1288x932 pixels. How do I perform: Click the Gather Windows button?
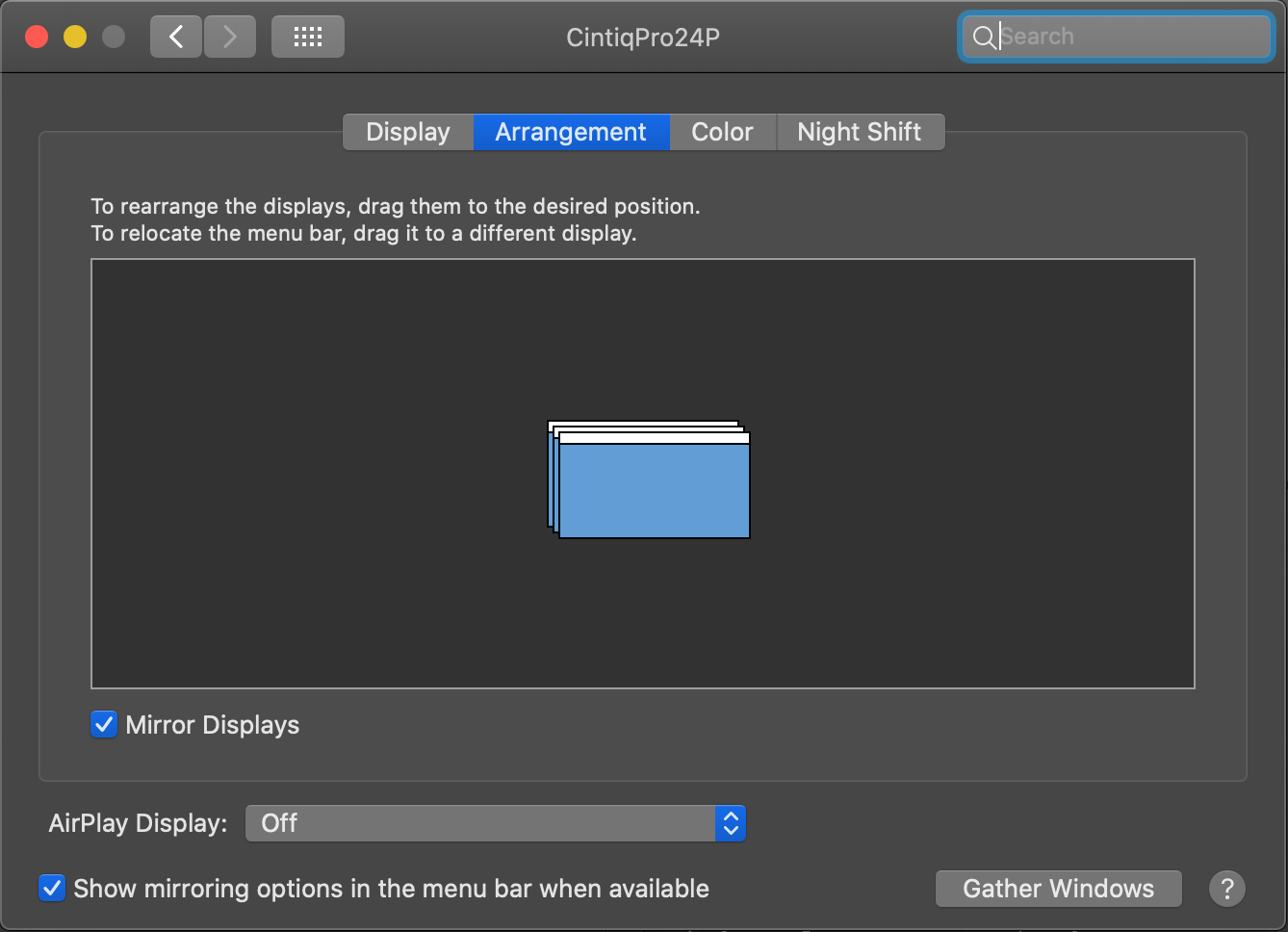1059,889
